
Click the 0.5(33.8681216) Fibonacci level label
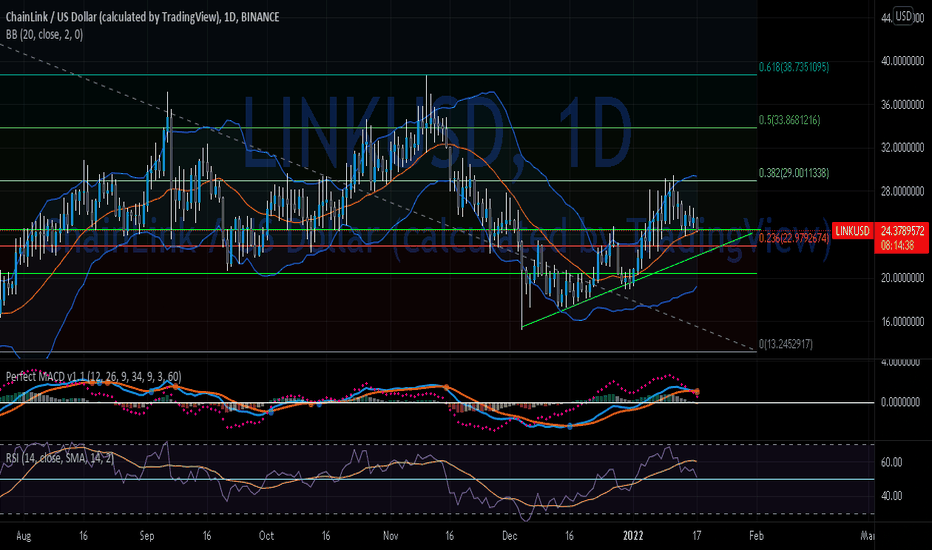[789, 120]
